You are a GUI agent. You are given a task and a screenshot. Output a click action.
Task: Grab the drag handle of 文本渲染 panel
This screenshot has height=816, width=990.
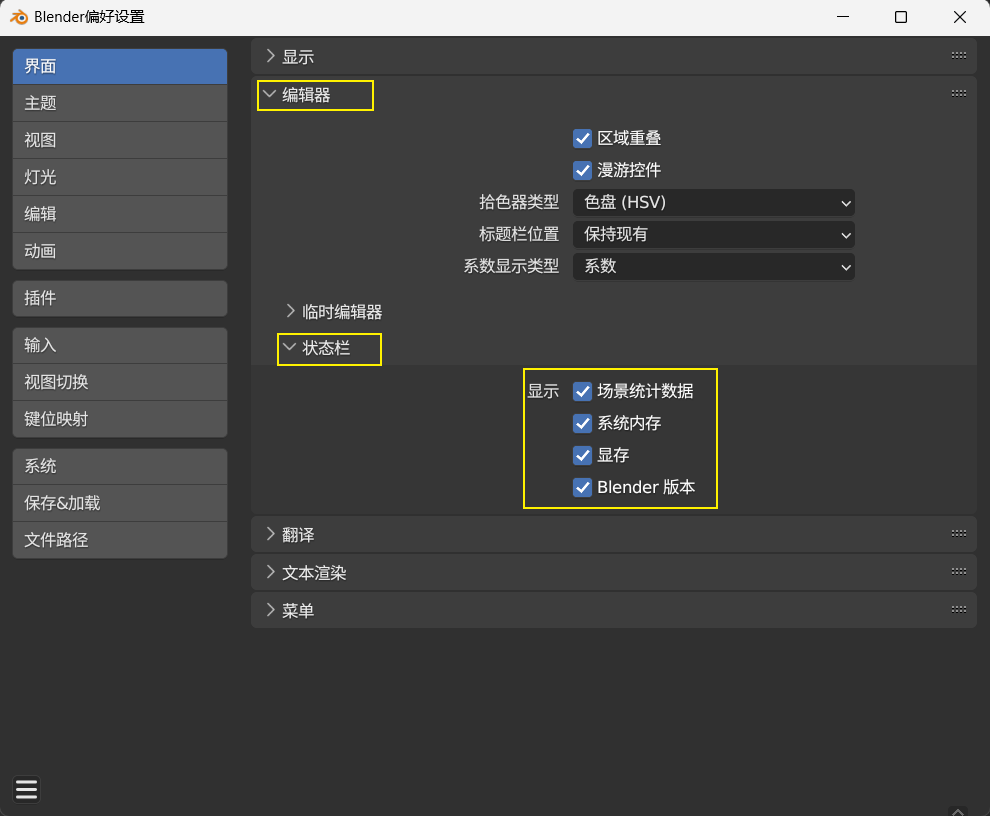coord(958,572)
